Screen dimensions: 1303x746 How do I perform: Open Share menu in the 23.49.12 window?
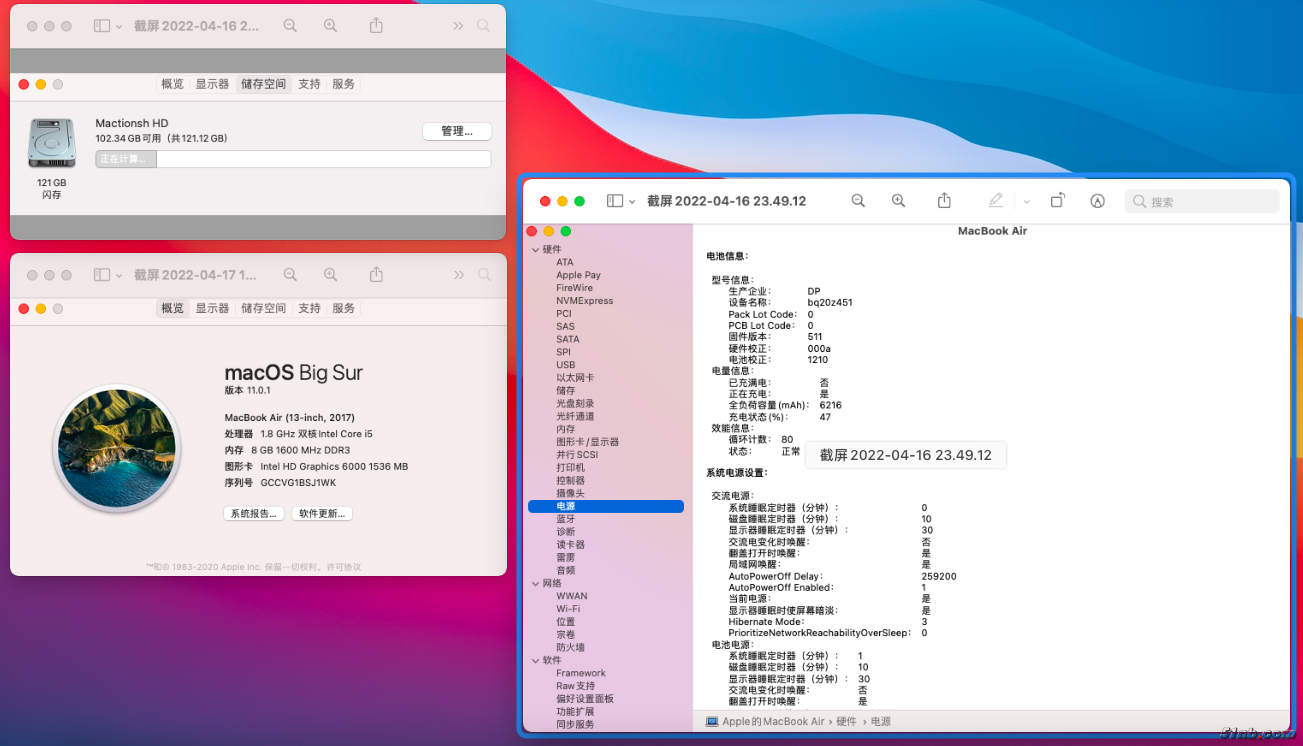pyautogui.click(x=944, y=201)
